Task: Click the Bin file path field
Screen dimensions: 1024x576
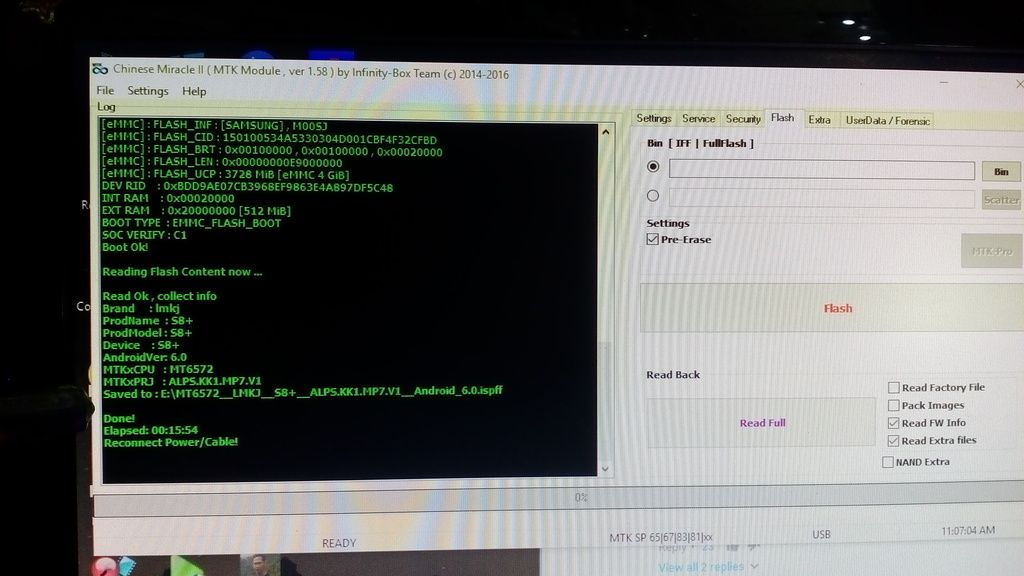Action: [821, 171]
